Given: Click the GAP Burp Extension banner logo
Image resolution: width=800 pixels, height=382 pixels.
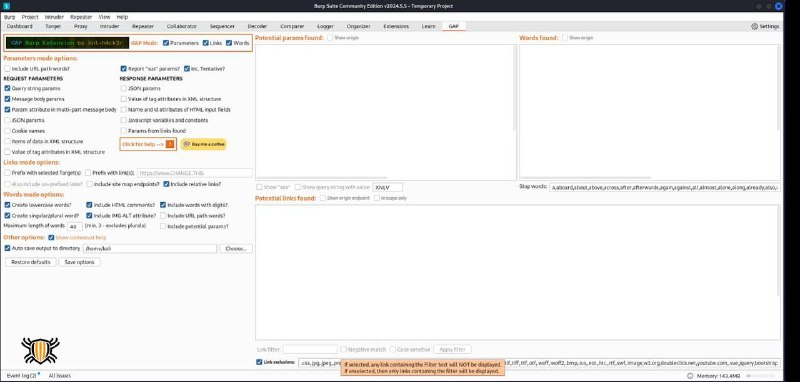Looking at the screenshot, I should (x=66, y=43).
